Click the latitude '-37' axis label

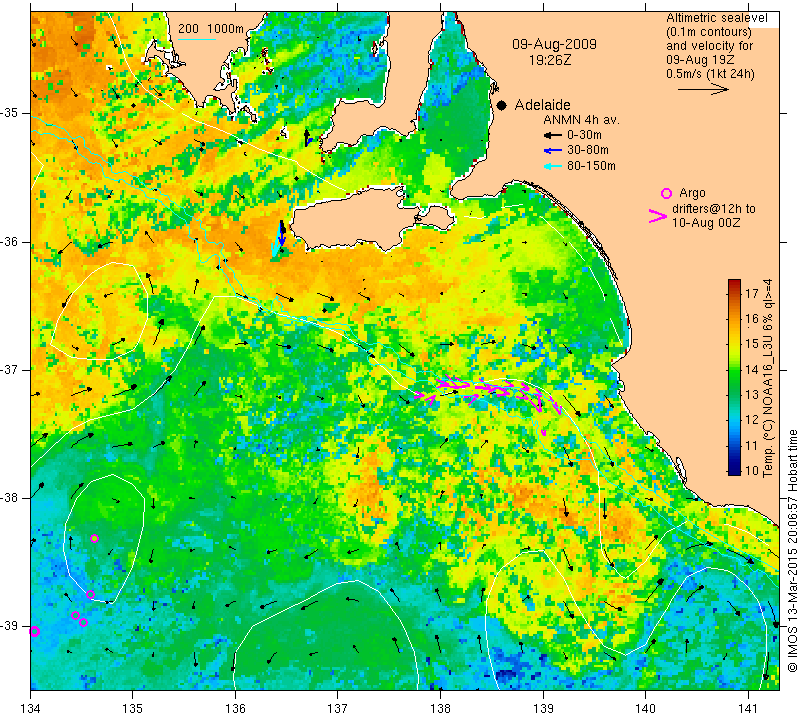(x=9, y=369)
